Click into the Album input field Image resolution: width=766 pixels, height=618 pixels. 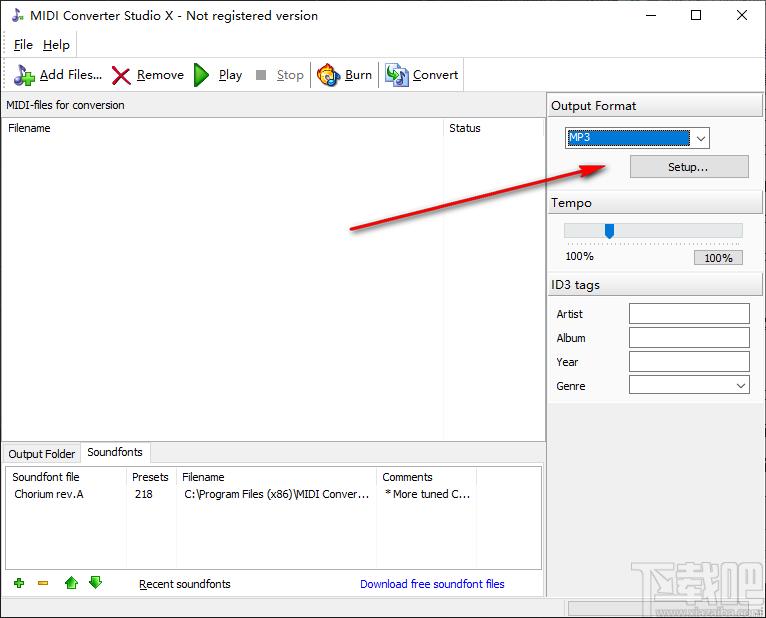(689, 338)
